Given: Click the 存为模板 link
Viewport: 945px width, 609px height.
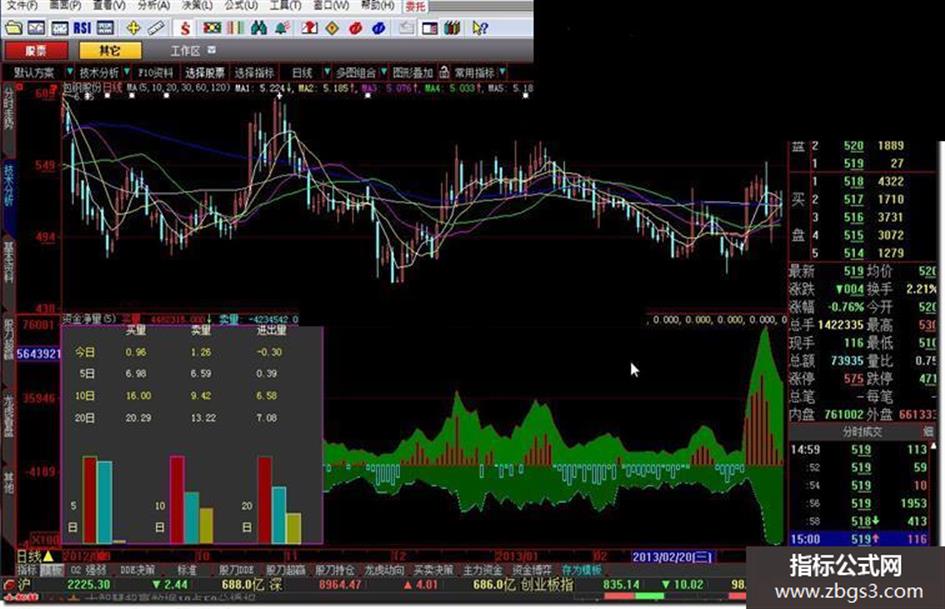Looking at the screenshot, I should [x=582, y=570].
